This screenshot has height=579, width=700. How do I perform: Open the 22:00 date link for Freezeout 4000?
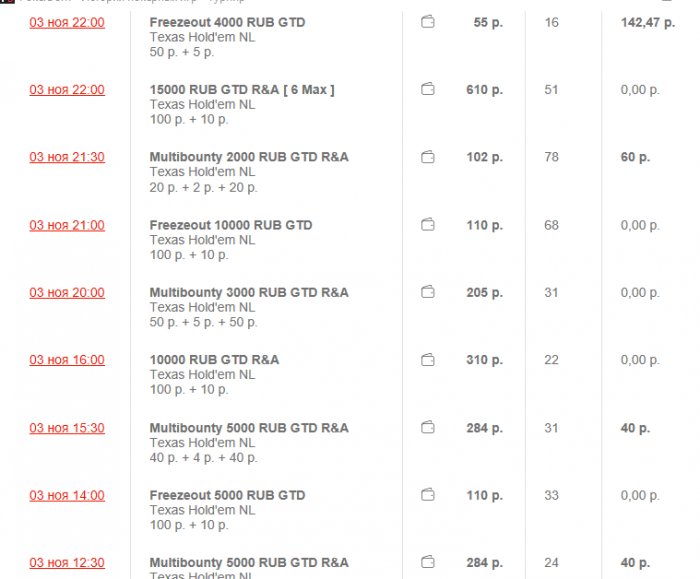66,22
